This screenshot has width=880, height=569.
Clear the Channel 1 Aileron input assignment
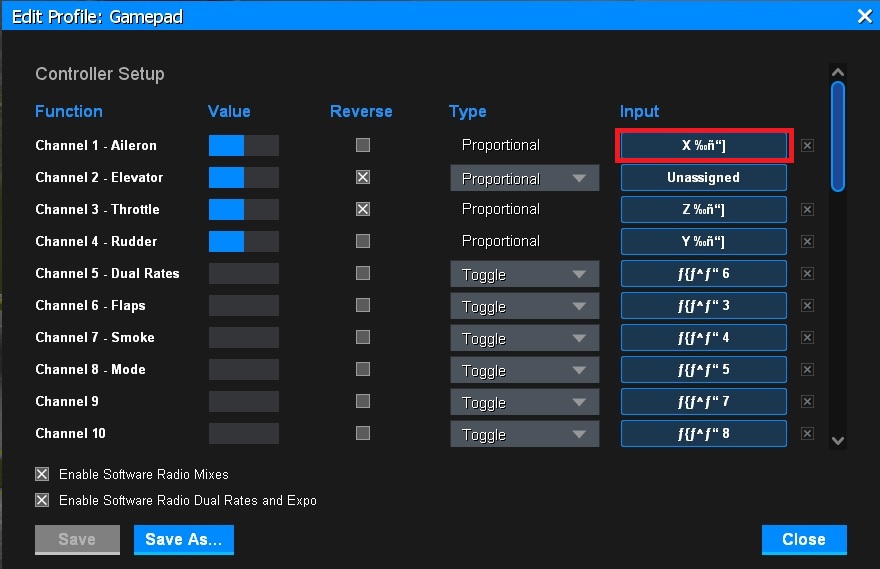tap(807, 145)
